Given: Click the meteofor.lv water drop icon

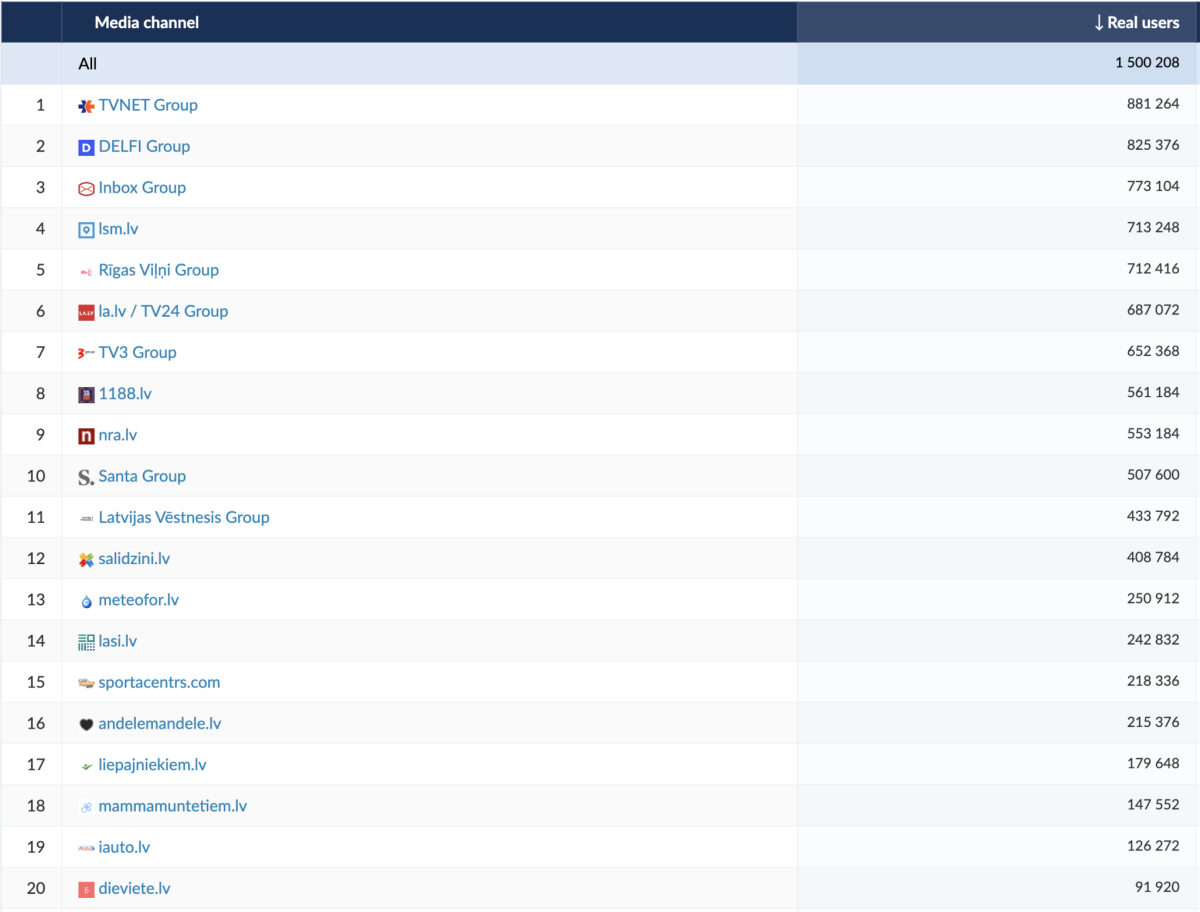Looking at the screenshot, I should pyautogui.click(x=86, y=601).
